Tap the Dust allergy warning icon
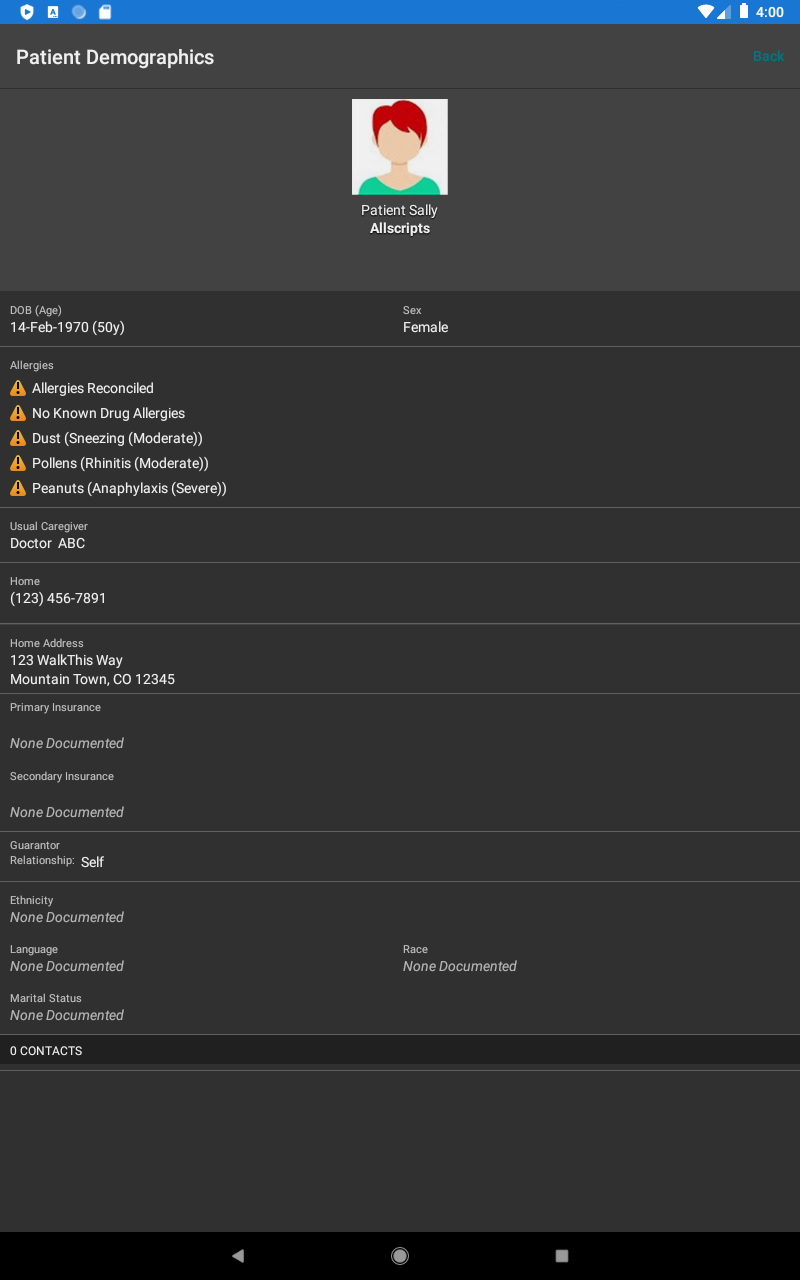The height and width of the screenshot is (1280, 800). [x=18, y=438]
